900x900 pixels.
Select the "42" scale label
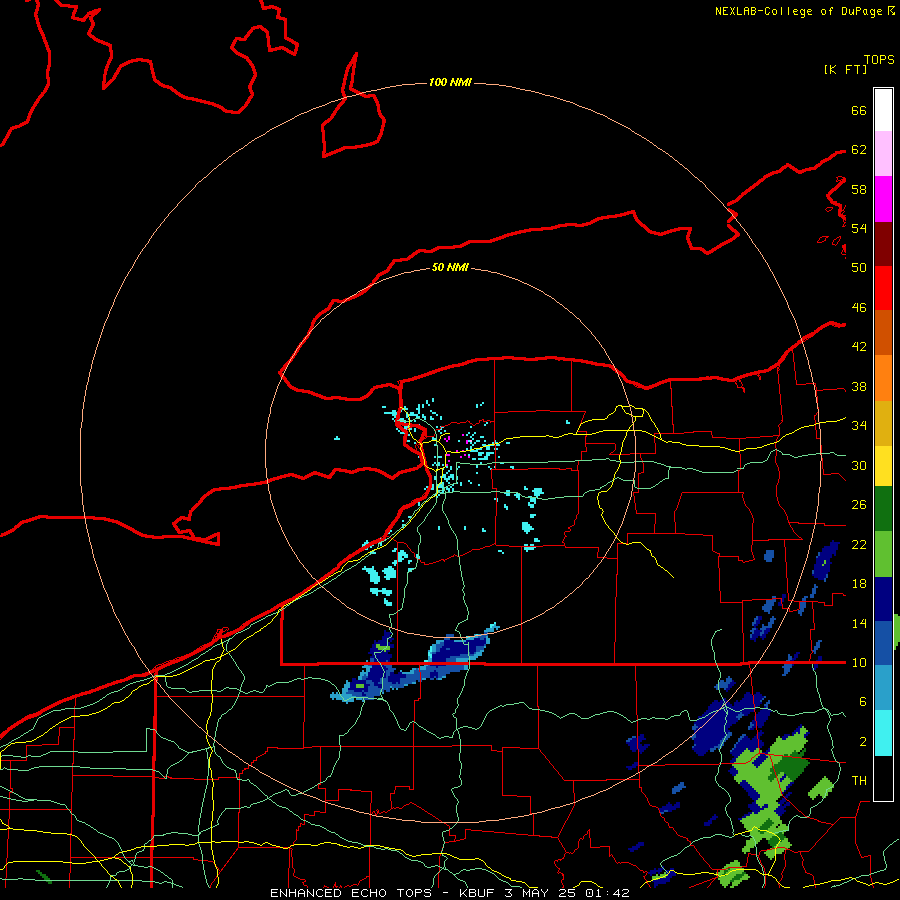point(859,347)
